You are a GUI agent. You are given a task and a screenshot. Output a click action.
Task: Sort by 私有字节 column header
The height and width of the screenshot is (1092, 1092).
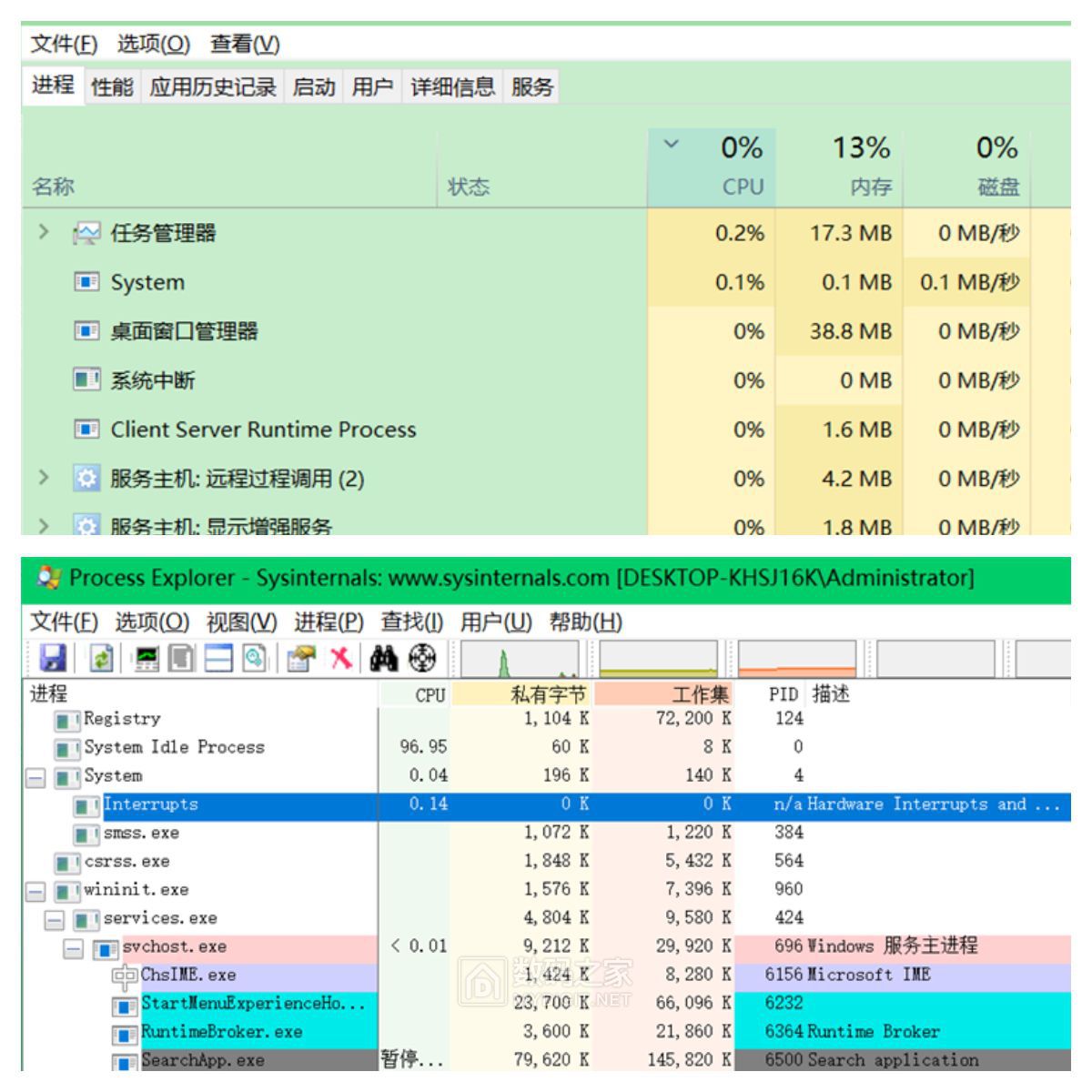point(522,695)
